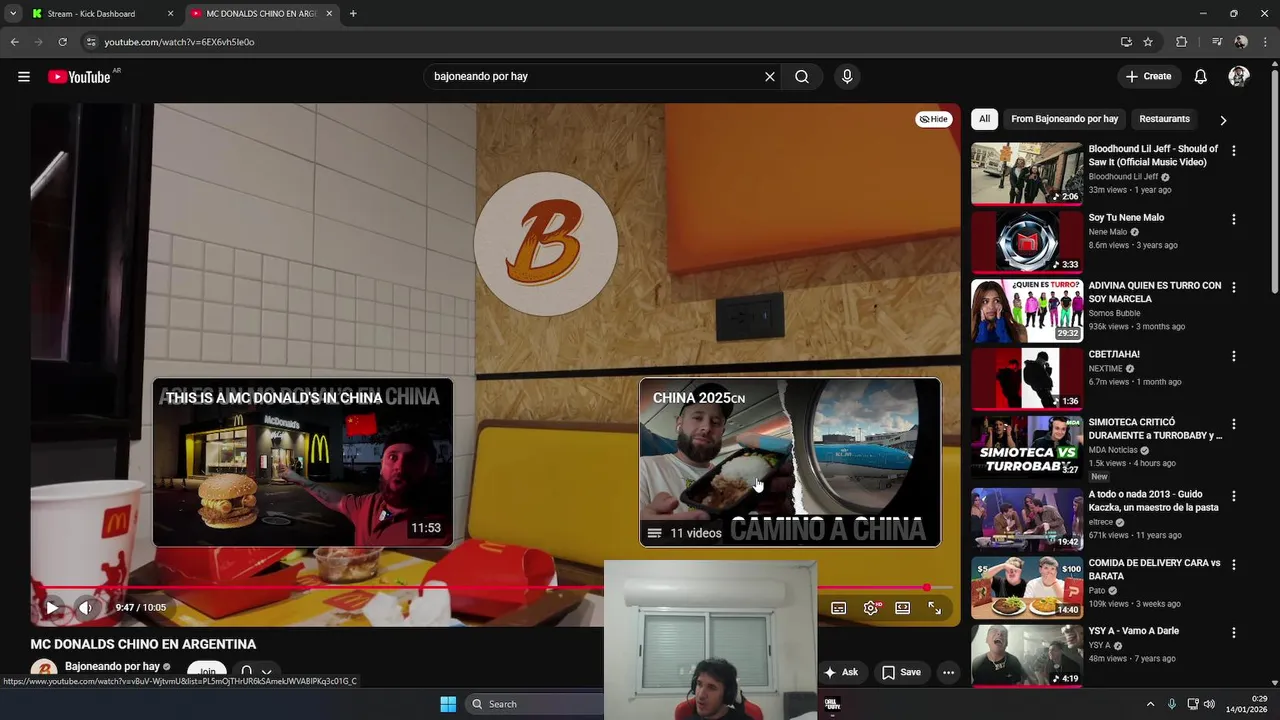The image size is (1280, 720).
Task: Open more options for A todo o nada
Action: [x=1233, y=496]
